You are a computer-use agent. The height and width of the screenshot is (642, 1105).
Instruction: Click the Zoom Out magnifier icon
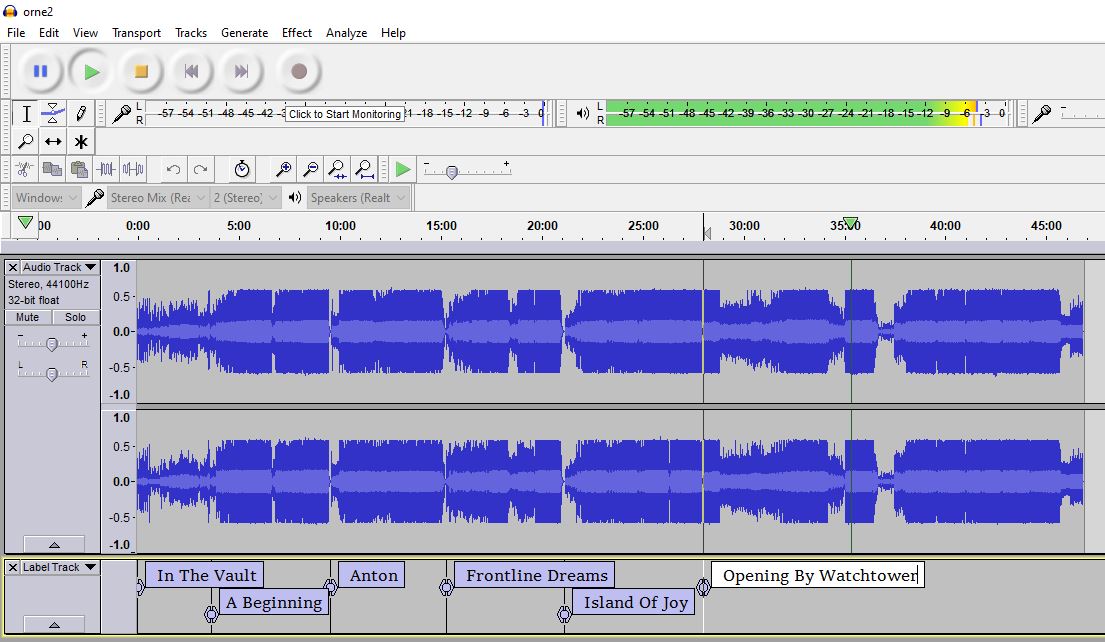pos(310,169)
